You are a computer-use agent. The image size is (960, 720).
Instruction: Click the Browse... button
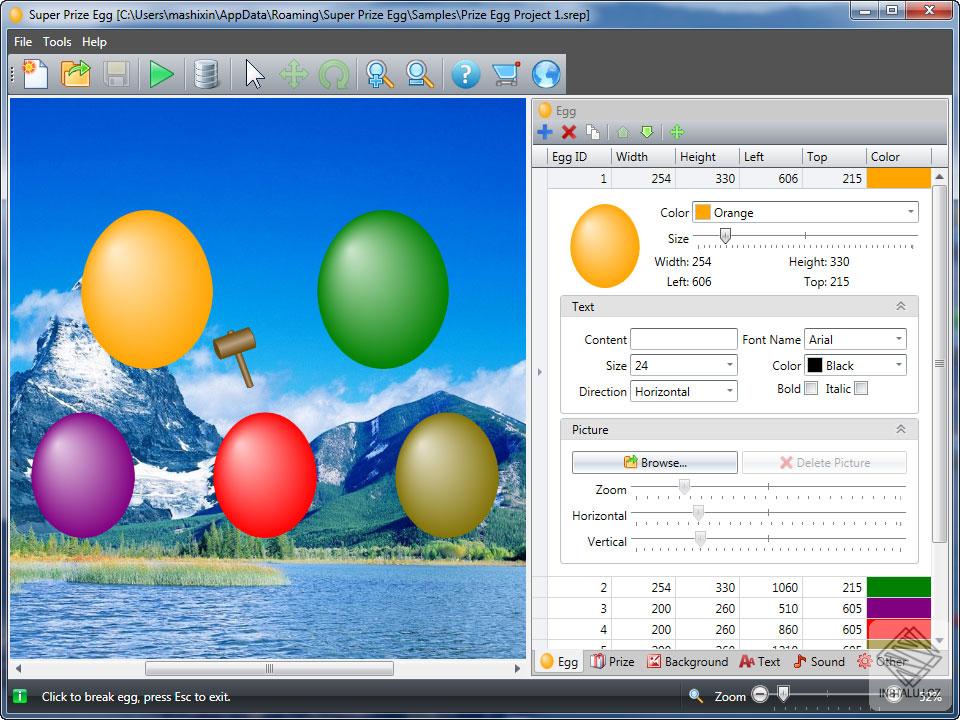[655, 463]
